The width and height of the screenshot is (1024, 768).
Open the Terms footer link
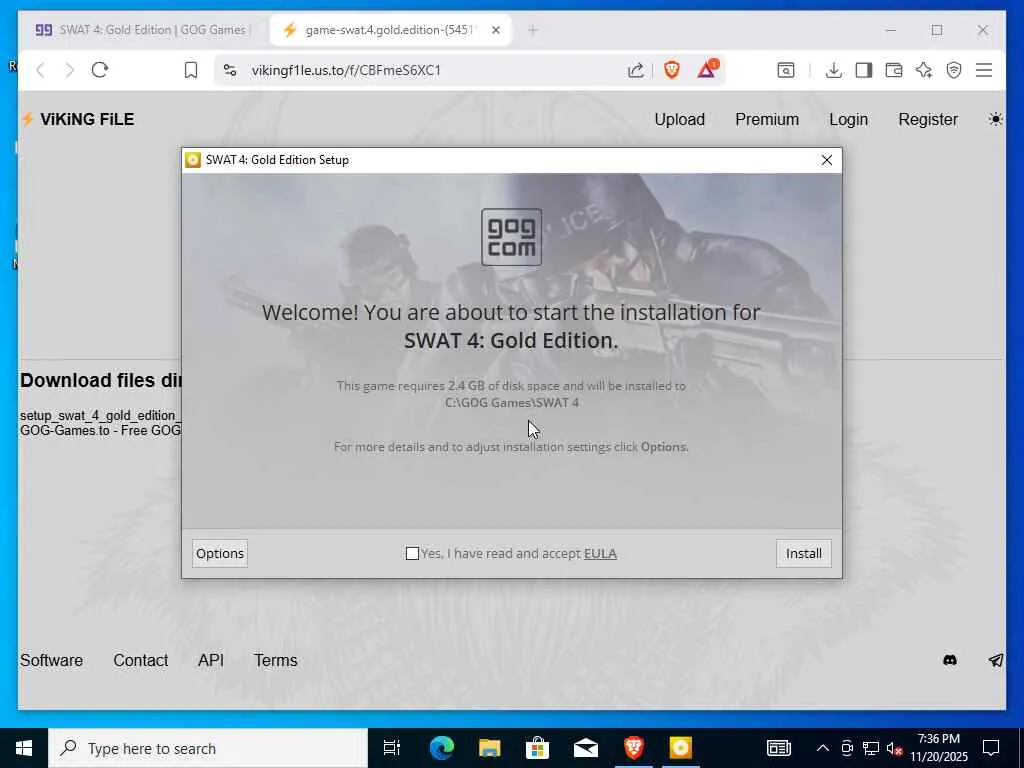[276, 660]
